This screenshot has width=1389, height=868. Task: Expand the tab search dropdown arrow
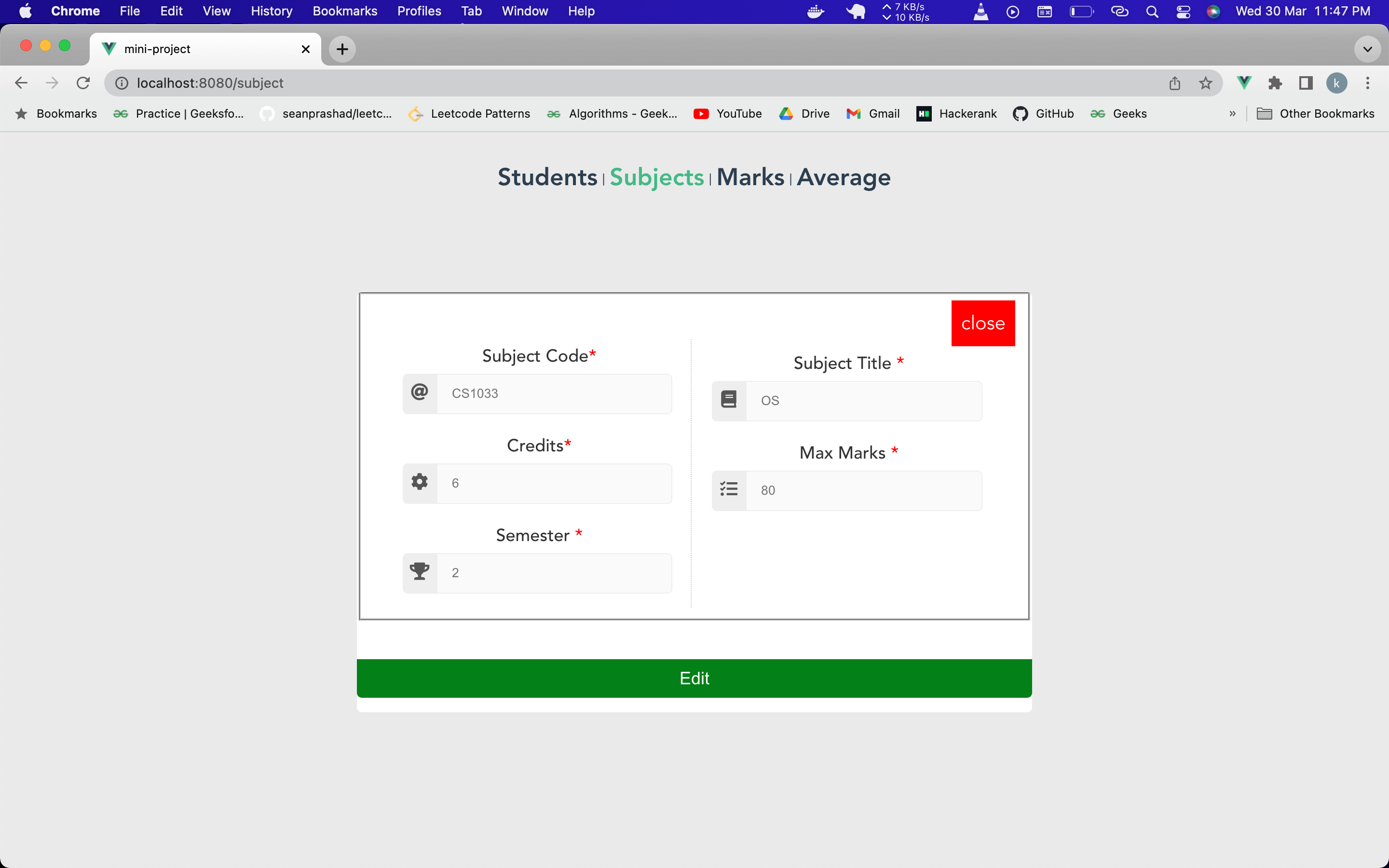pos(1367,49)
